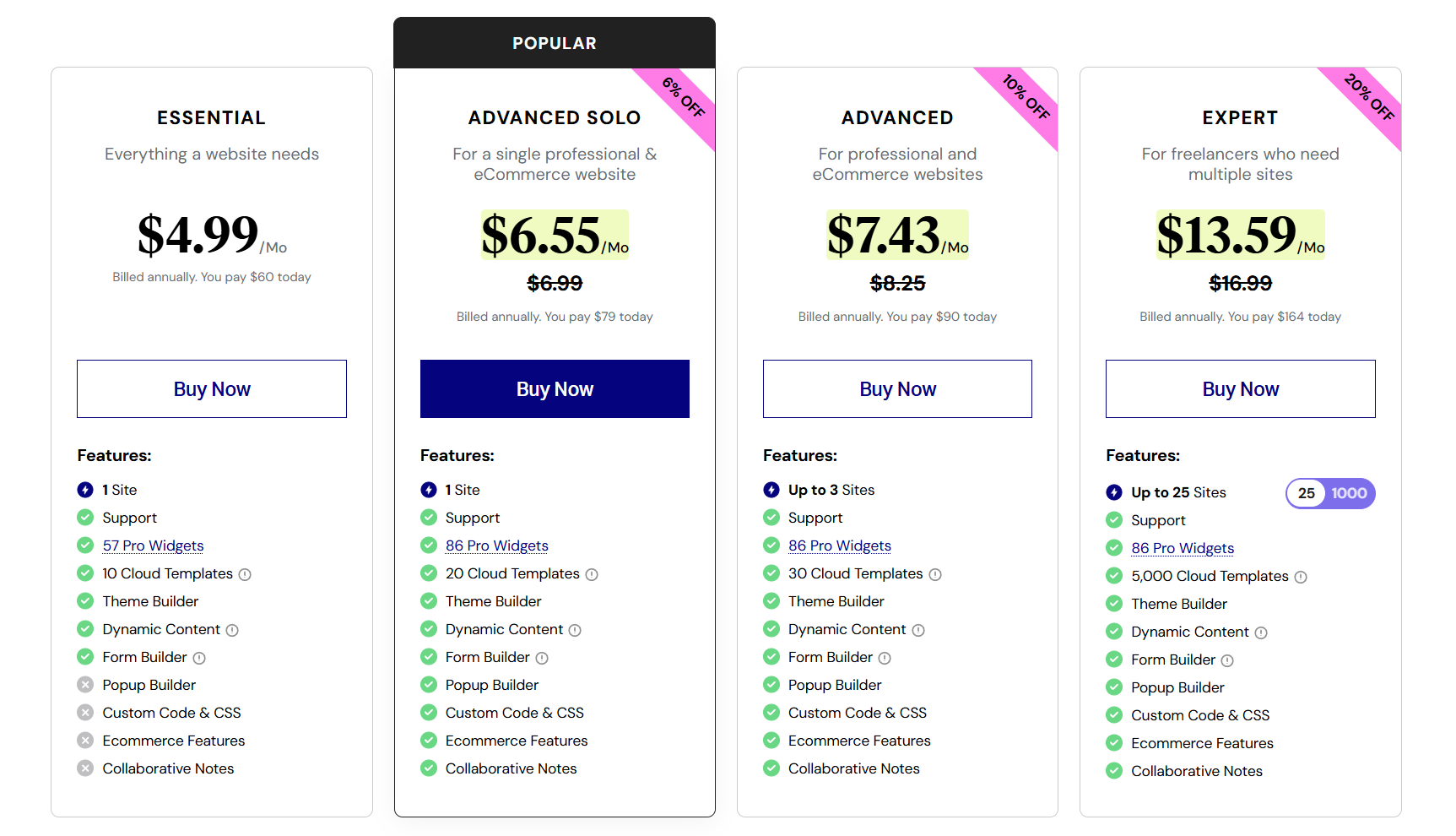Select 25 sites option in Expert toggle
Screen dimensions: 1456x836
pos(1306,493)
